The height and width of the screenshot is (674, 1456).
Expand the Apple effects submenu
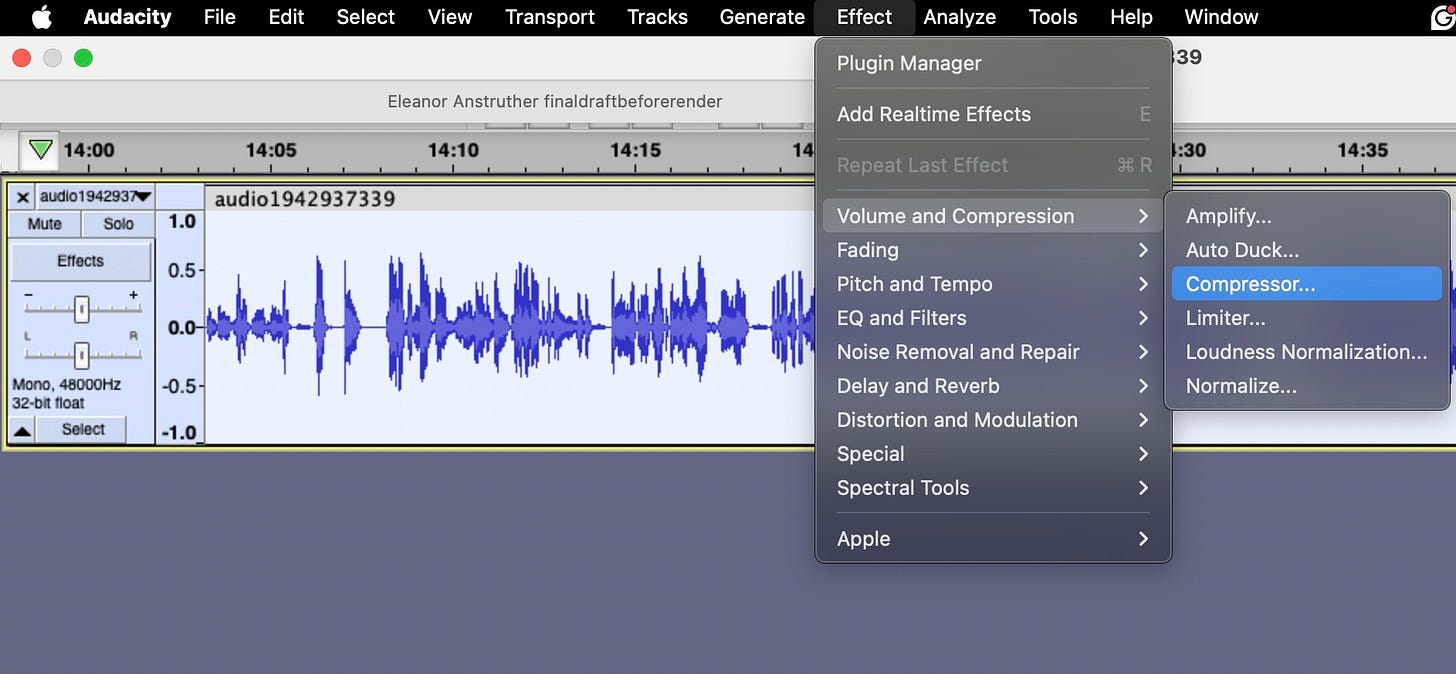(993, 539)
